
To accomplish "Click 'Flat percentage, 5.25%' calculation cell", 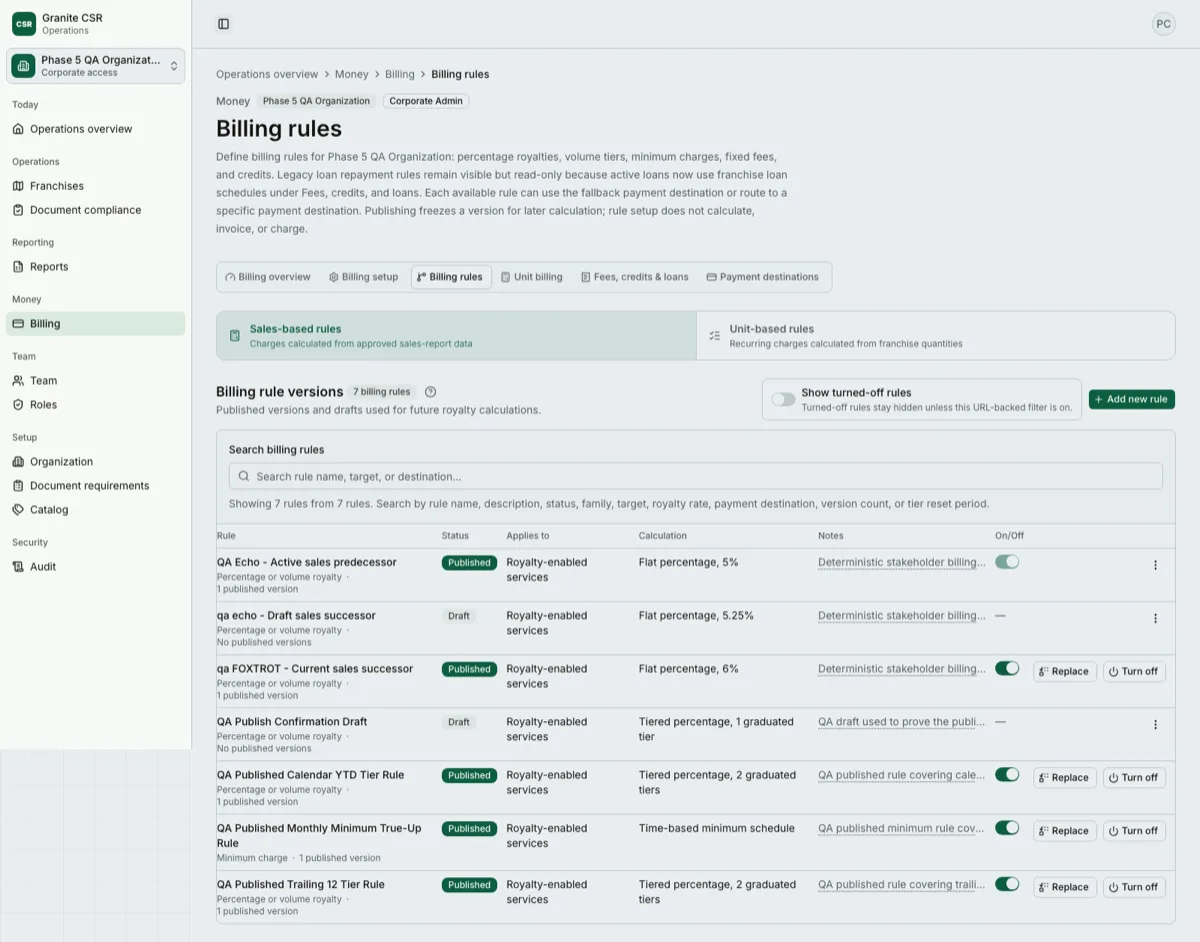I will point(696,615).
